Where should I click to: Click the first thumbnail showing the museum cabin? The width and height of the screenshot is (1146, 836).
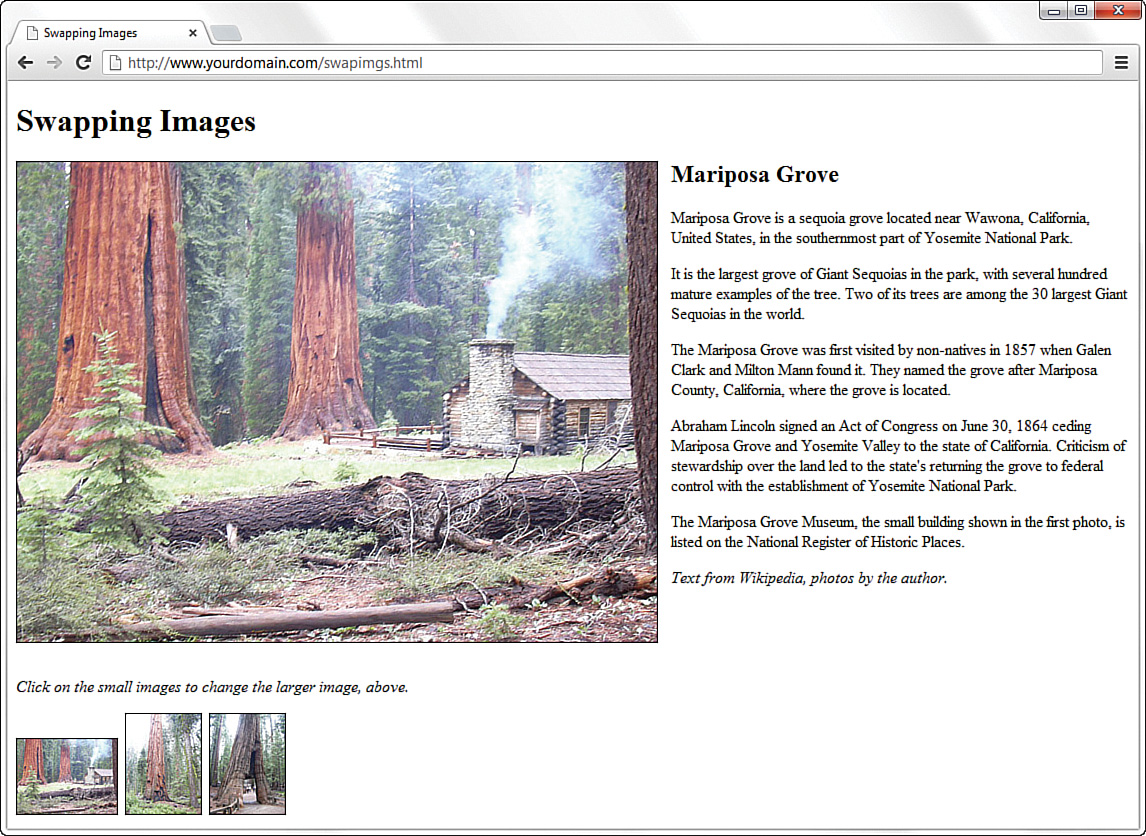(x=66, y=775)
